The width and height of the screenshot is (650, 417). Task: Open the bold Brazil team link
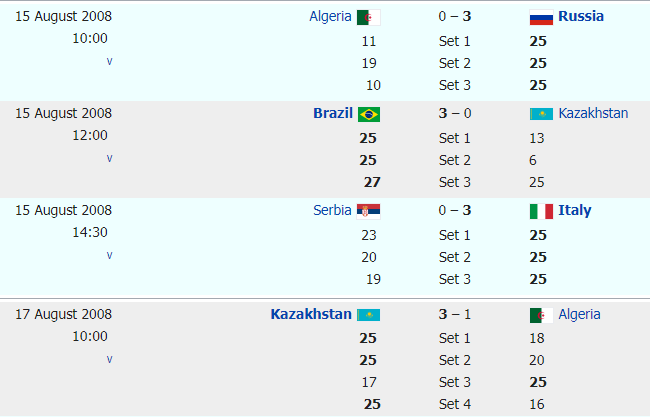coord(333,113)
